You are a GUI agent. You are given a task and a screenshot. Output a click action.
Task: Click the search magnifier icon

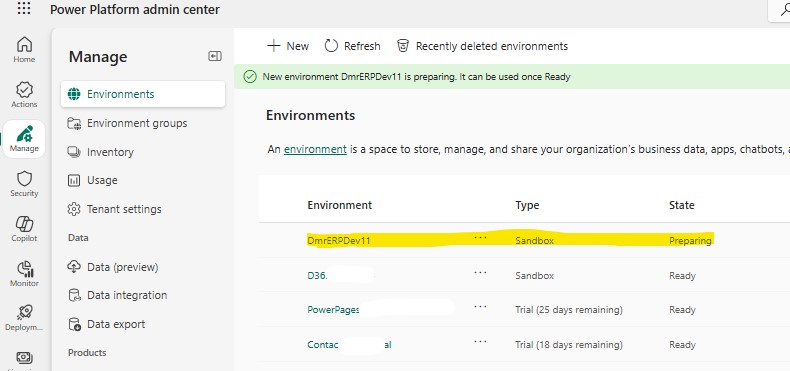[784, 9]
